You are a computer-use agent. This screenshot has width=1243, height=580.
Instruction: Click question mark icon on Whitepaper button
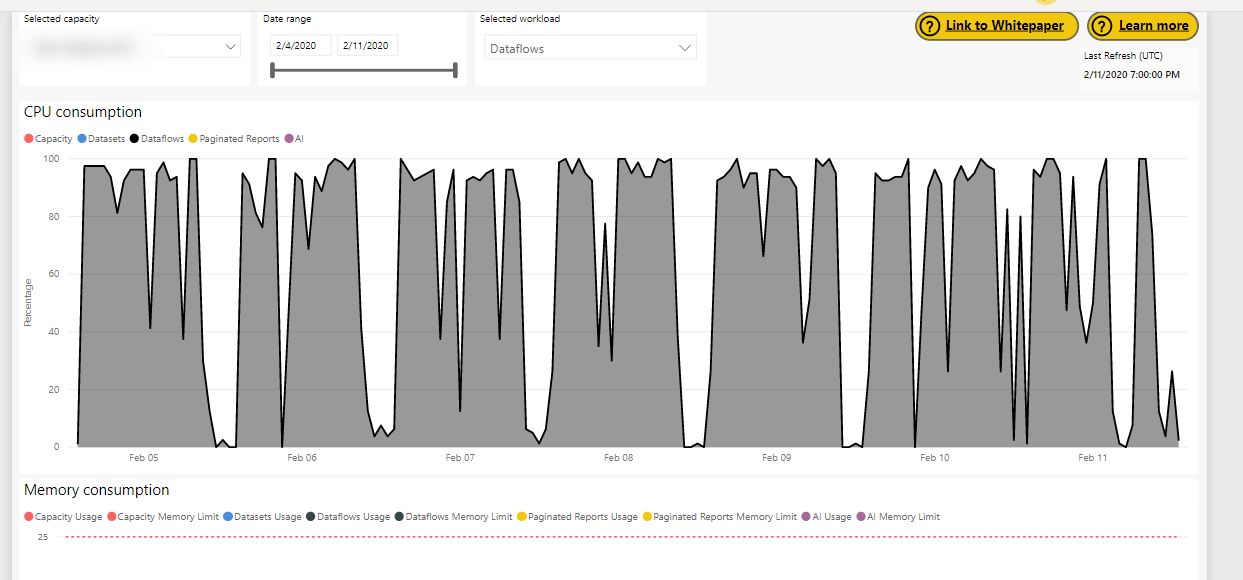pyautogui.click(x=930, y=26)
